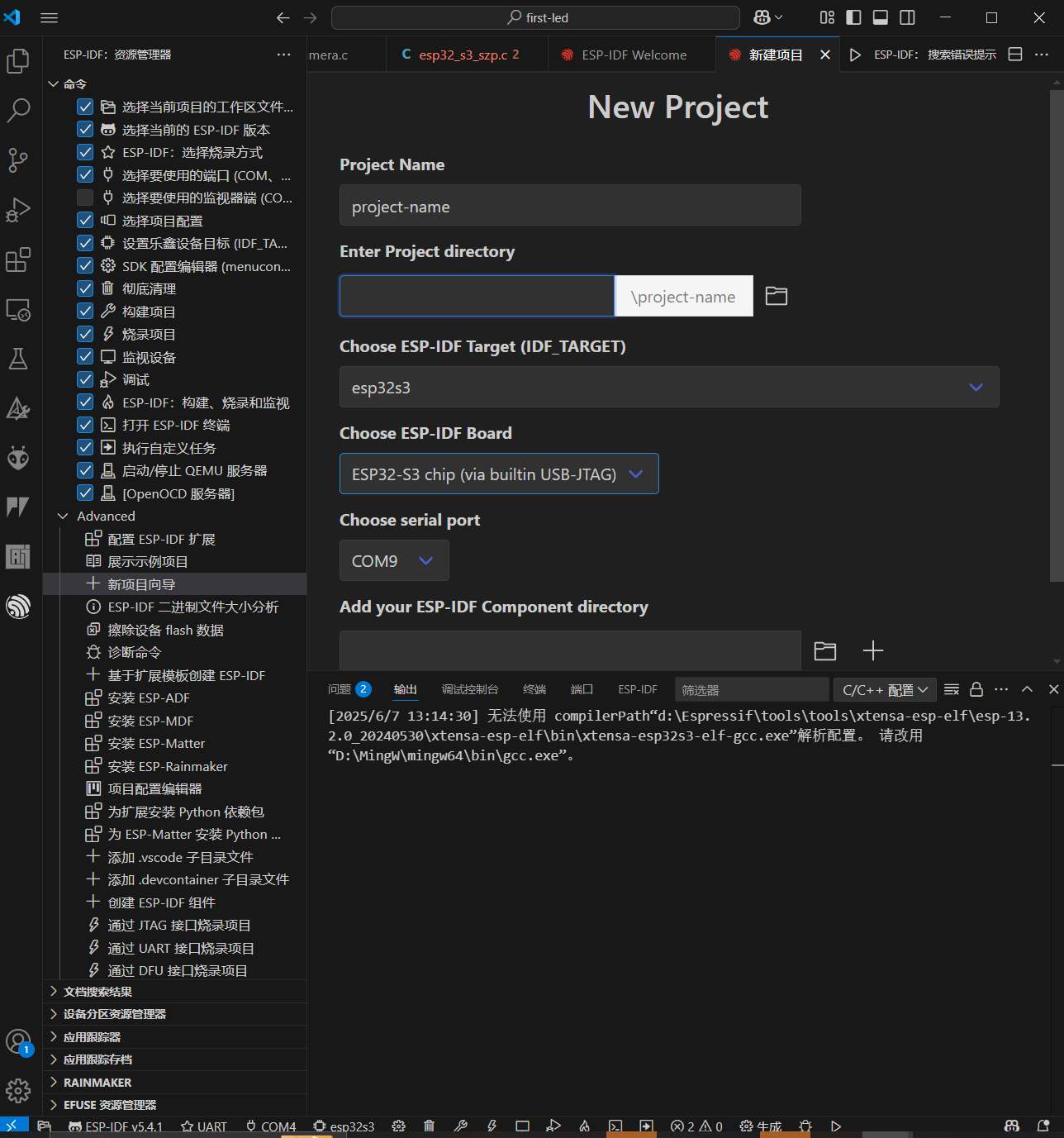Collapse the Advanced tree node
This screenshot has height=1138, width=1064.
click(x=63, y=516)
